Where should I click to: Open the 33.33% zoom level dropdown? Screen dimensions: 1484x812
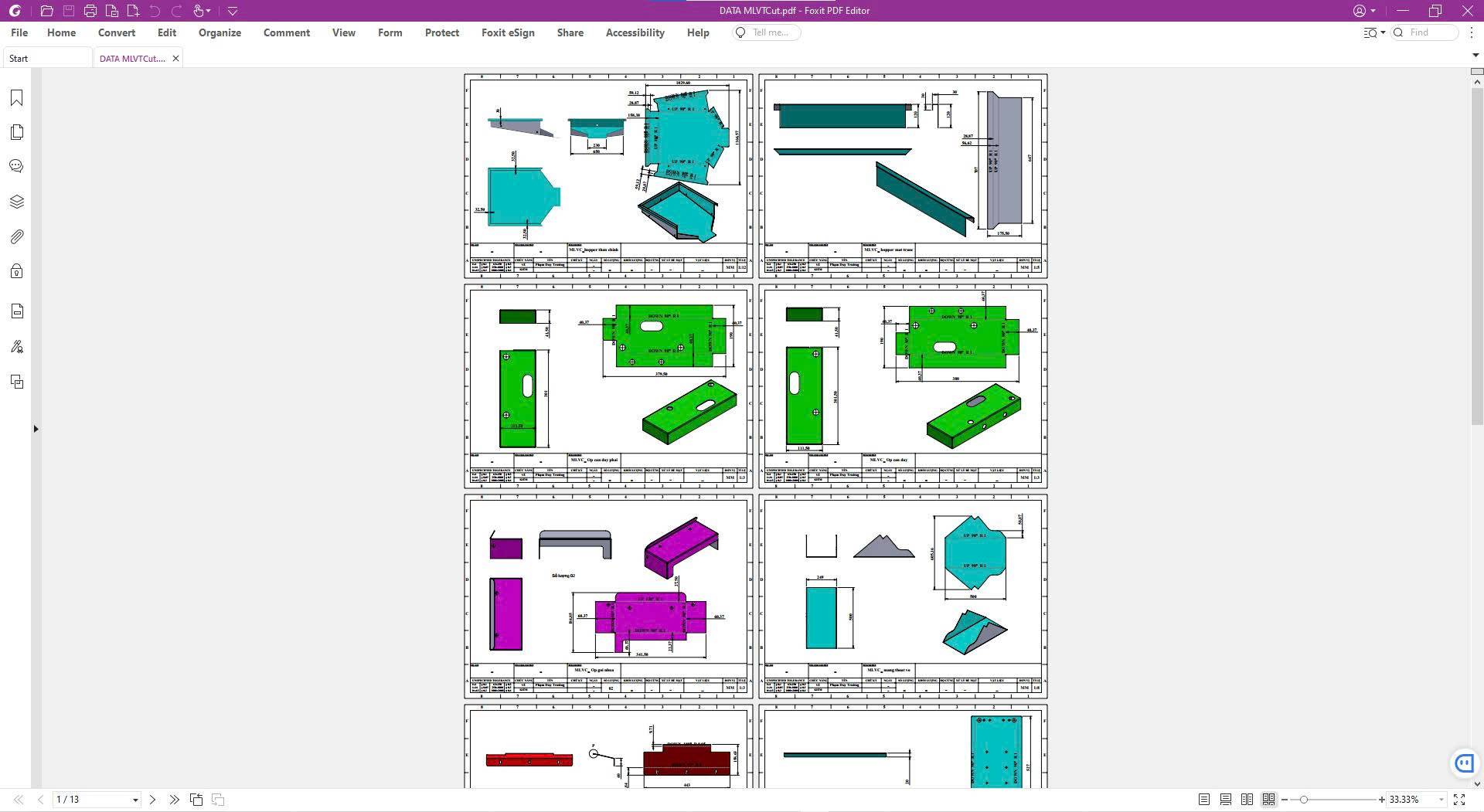pos(1441,800)
